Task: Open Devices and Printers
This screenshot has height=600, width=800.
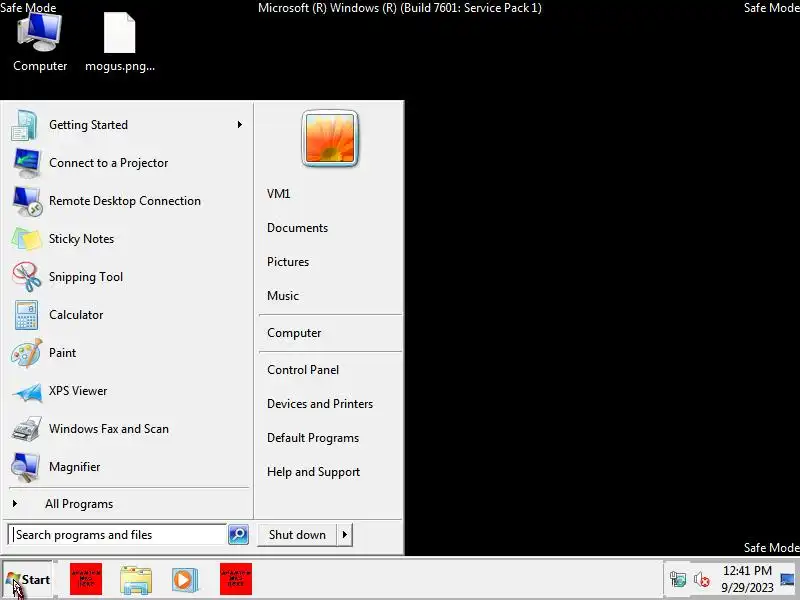Action: coord(320,404)
